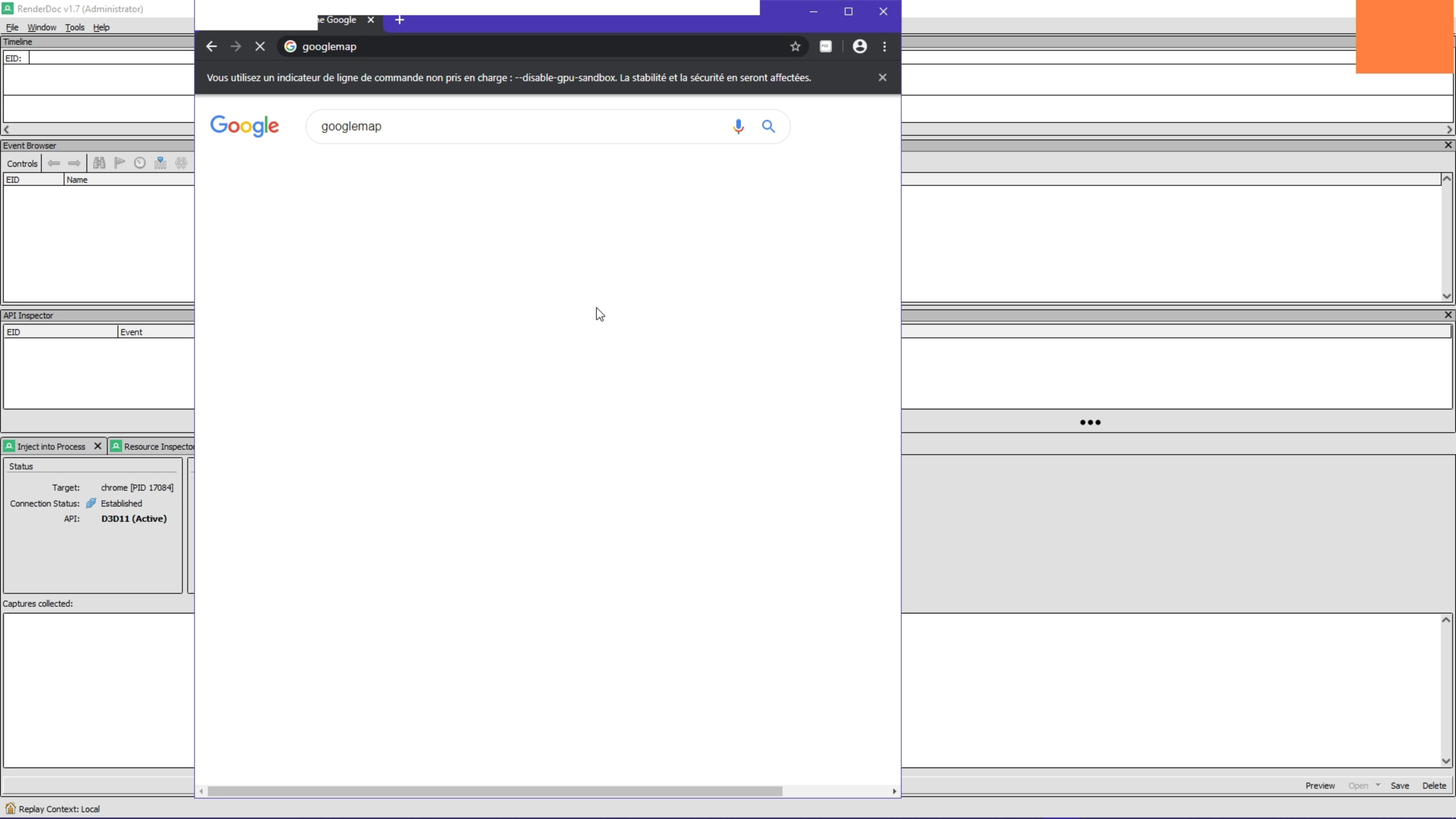Click the select-columns icon in Event Browser

point(160,163)
